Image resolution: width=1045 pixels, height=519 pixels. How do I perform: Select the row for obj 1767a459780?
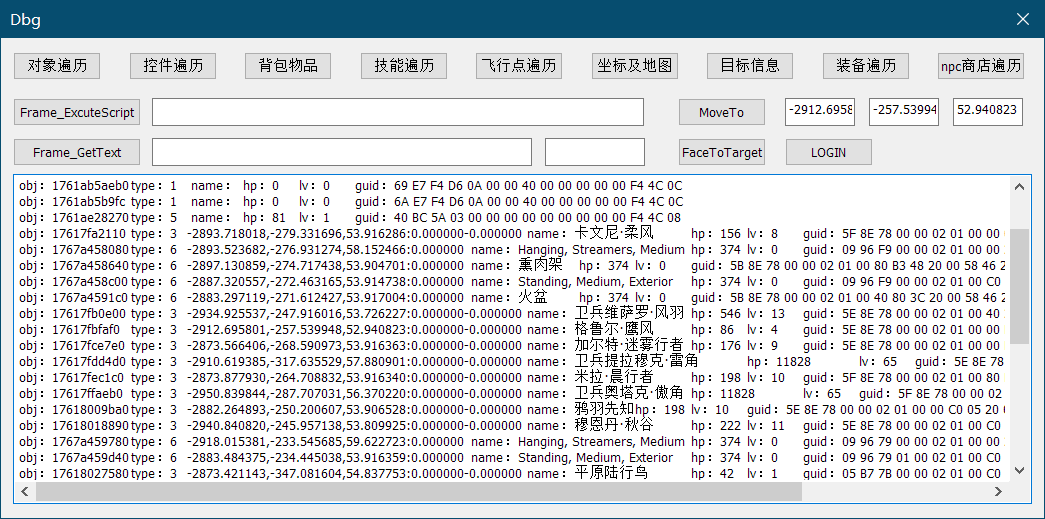click(512, 442)
